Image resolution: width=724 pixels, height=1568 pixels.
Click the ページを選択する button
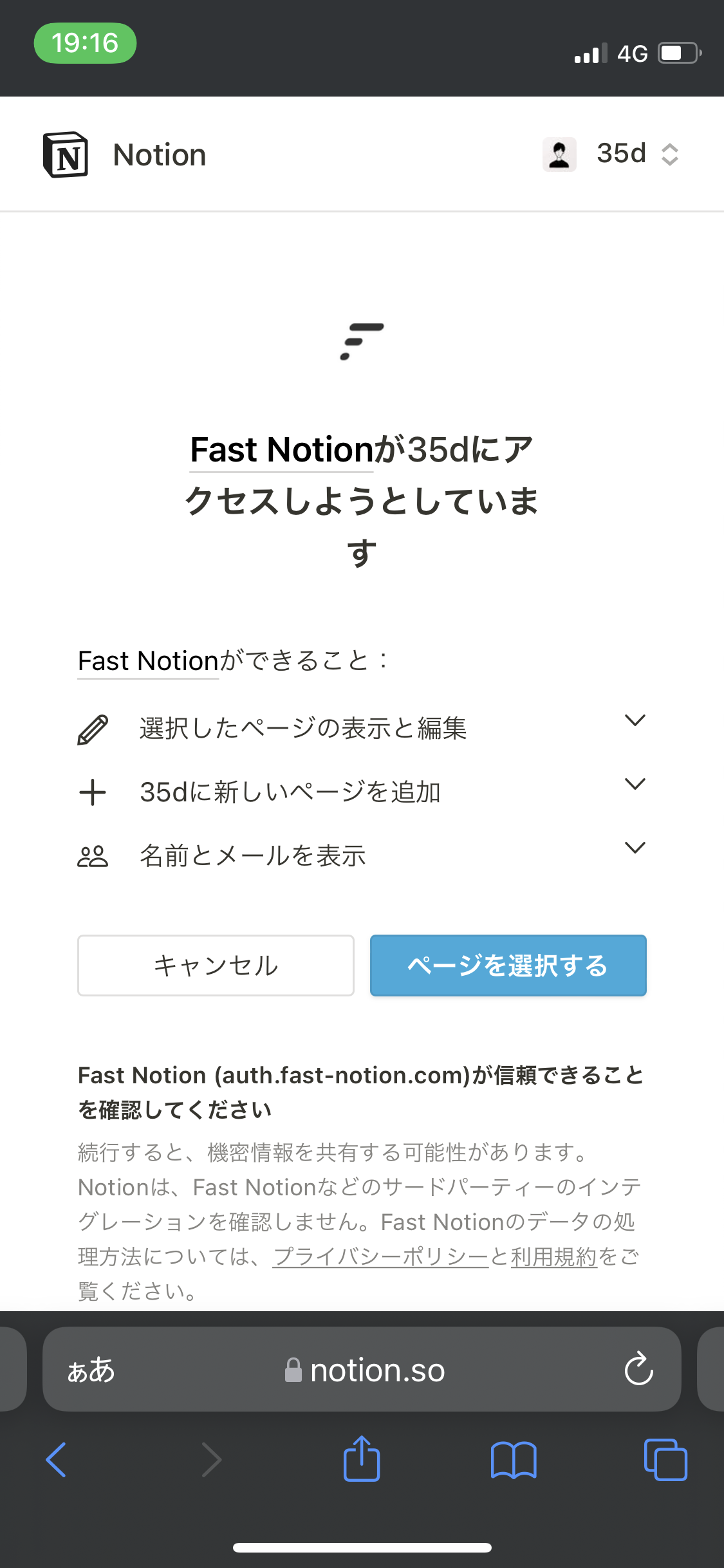(508, 966)
